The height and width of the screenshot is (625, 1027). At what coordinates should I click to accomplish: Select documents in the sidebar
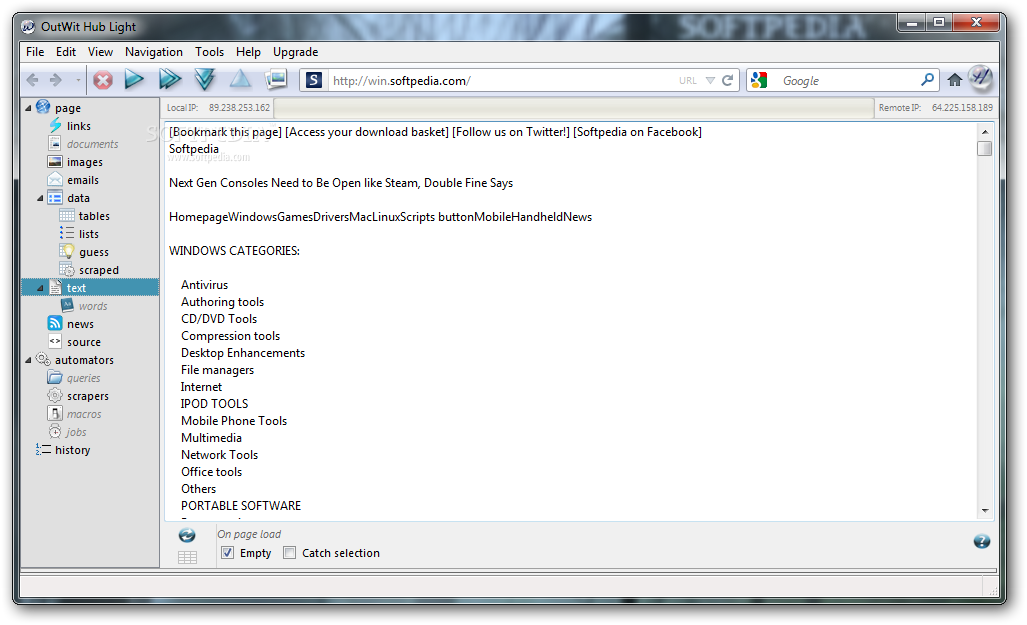92,144
